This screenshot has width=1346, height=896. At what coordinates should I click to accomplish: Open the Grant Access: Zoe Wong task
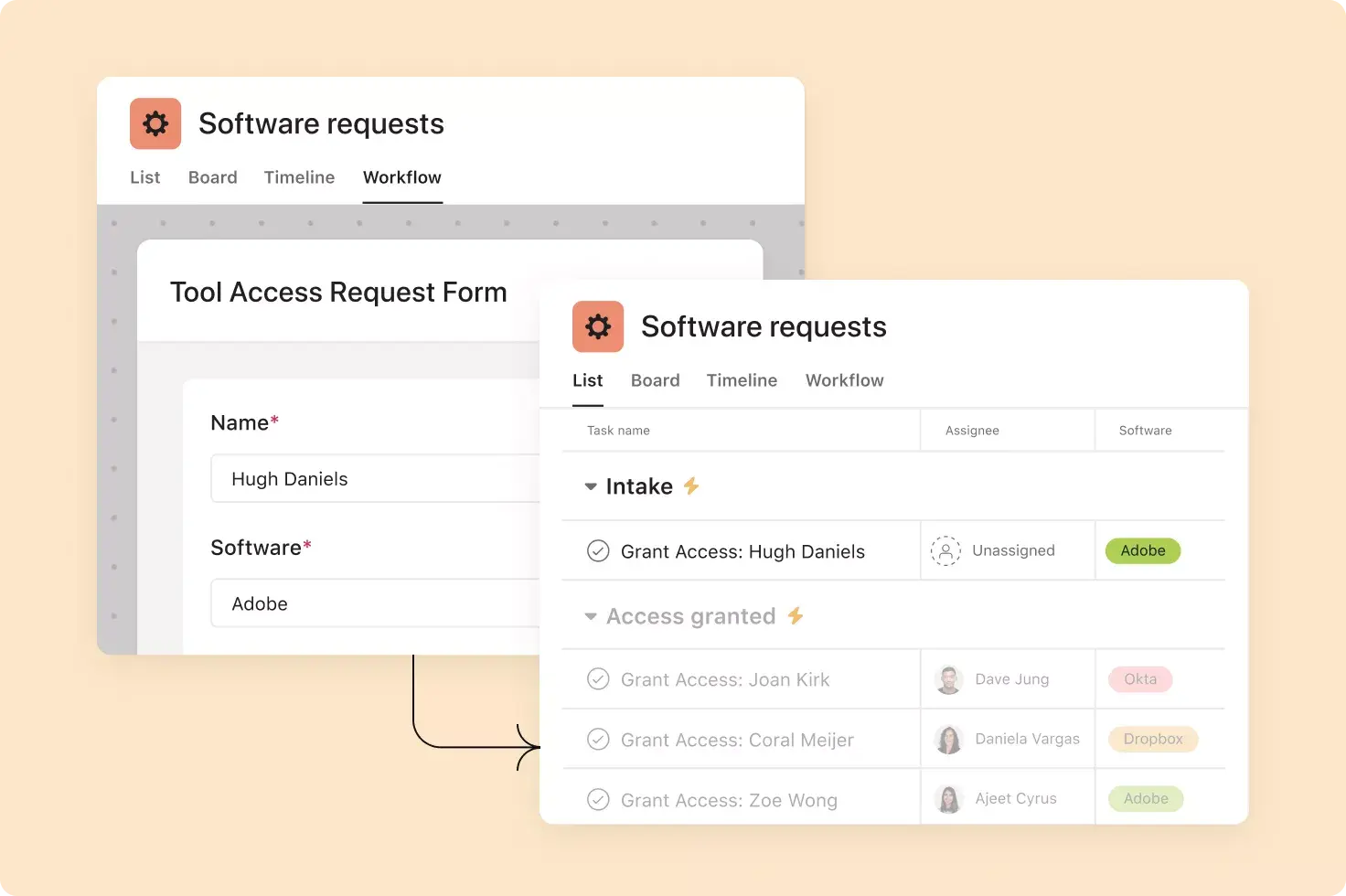coord(729,800)
